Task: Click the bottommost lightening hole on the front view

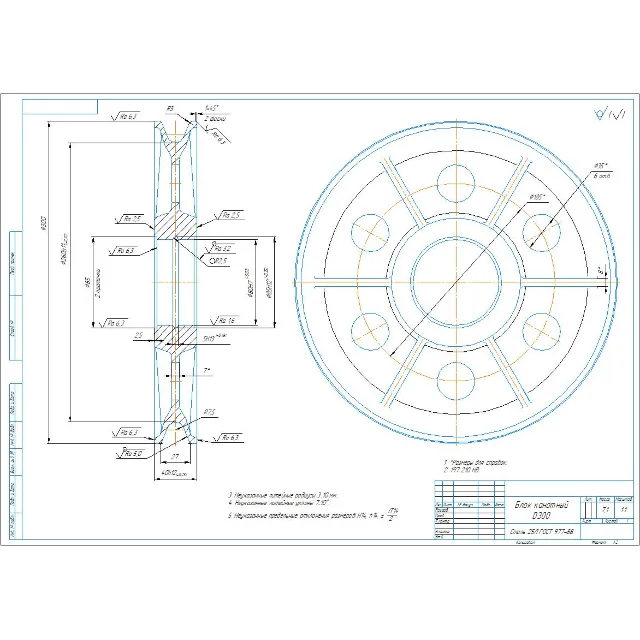Action: pyautogui.click(x=456, y=381)
